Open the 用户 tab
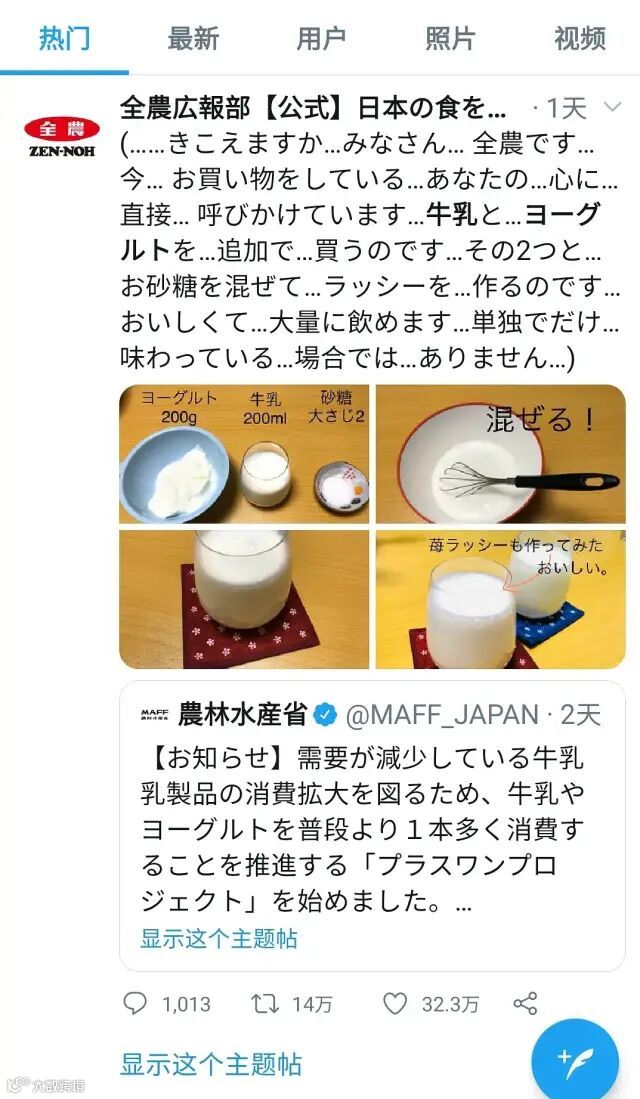The width and height of the screenshot is (640, 1099). click(321, 38)
